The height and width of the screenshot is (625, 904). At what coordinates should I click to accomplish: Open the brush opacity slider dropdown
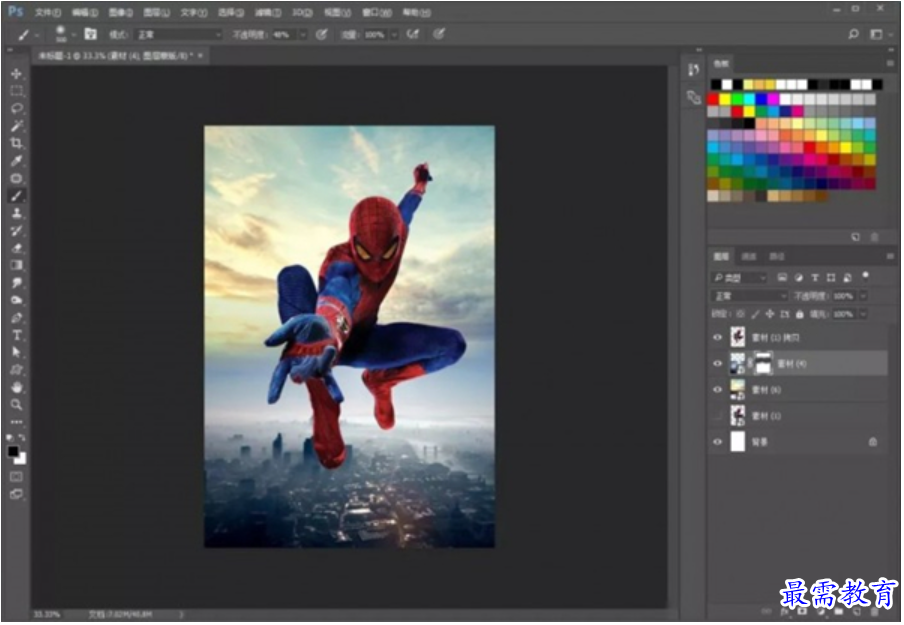(x=303, y=35)
